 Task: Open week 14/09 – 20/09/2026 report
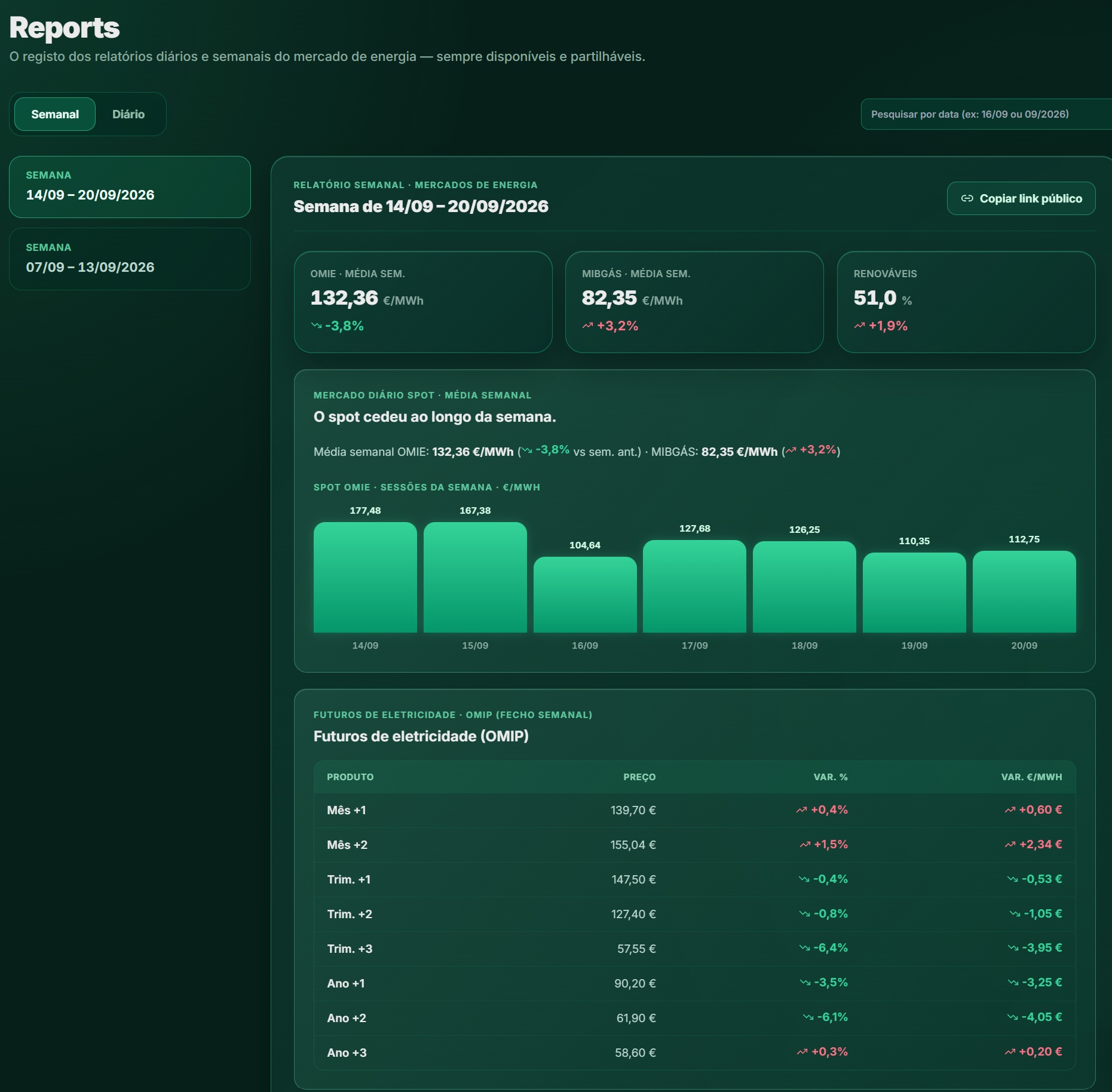click(130, 187)
